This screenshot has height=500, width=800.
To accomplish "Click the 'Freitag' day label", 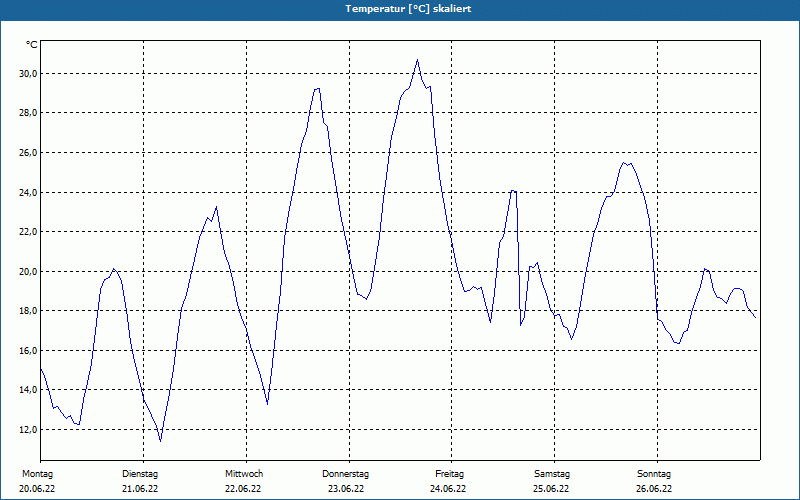I will pos(449,474).
